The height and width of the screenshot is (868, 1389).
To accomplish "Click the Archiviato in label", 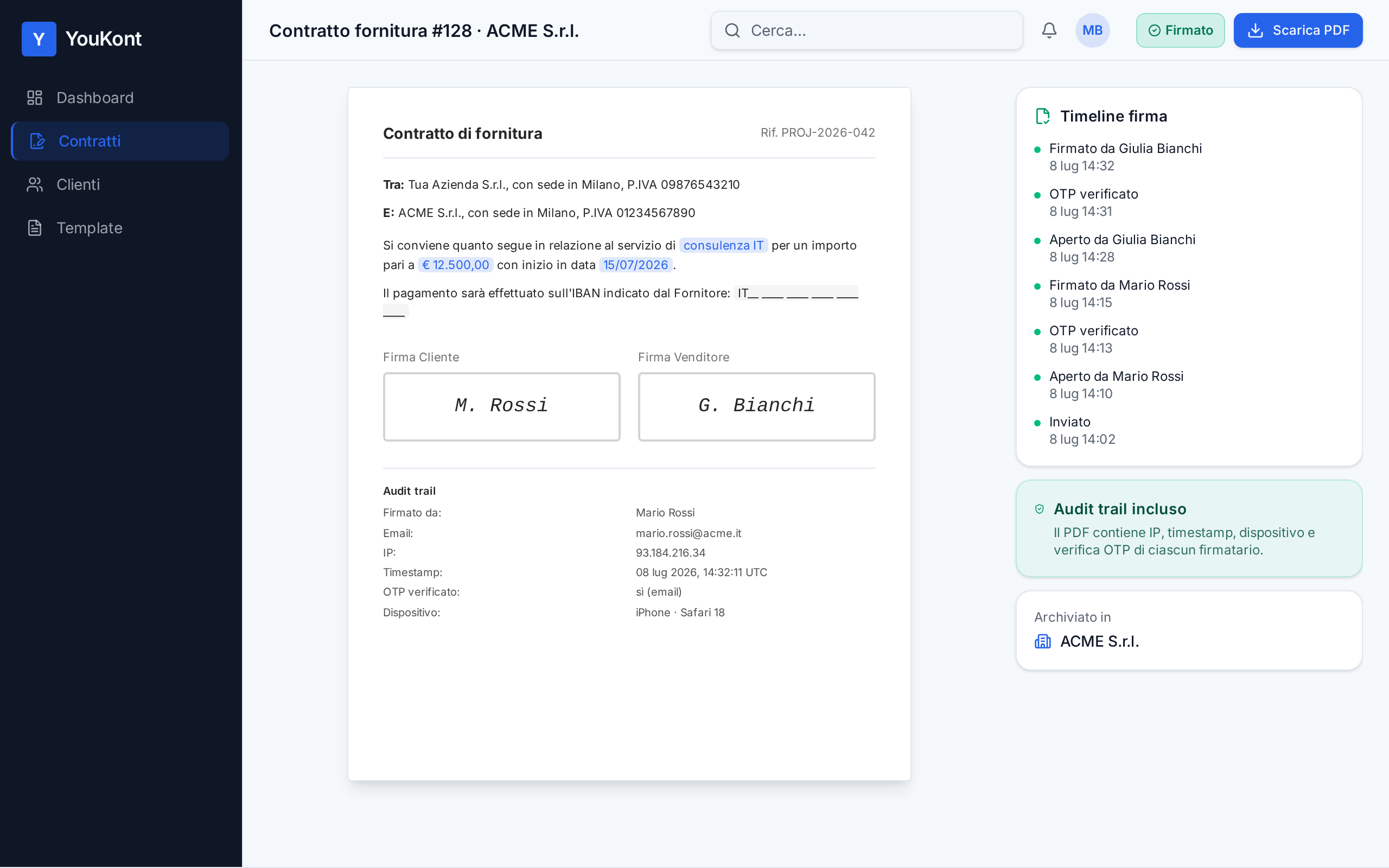I will [x=1072, y=617].
